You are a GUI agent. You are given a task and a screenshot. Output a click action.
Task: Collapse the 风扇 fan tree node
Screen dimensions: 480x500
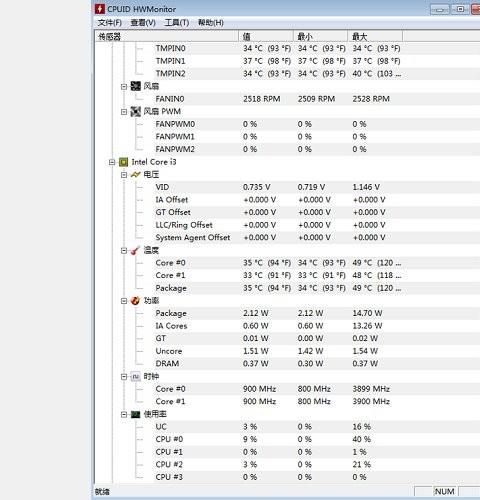coord(124,87)
